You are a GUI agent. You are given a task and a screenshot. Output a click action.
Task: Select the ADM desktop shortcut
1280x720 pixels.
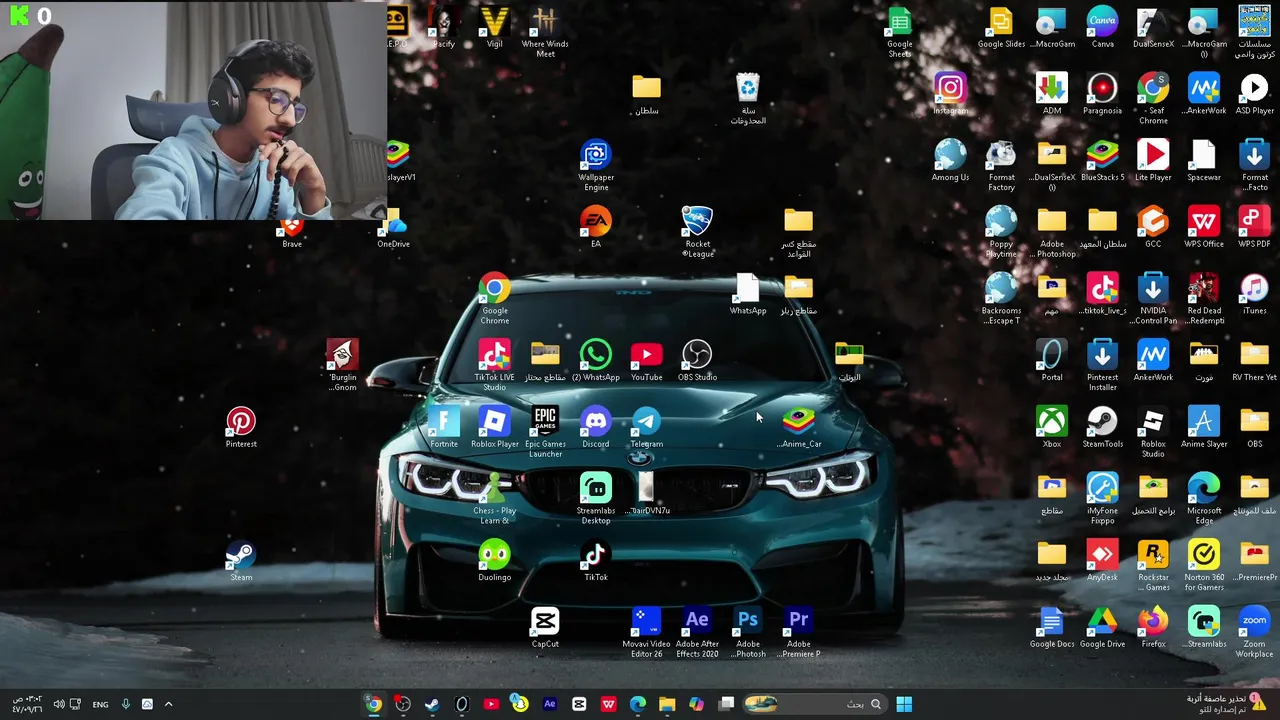tap(1052, 94)
